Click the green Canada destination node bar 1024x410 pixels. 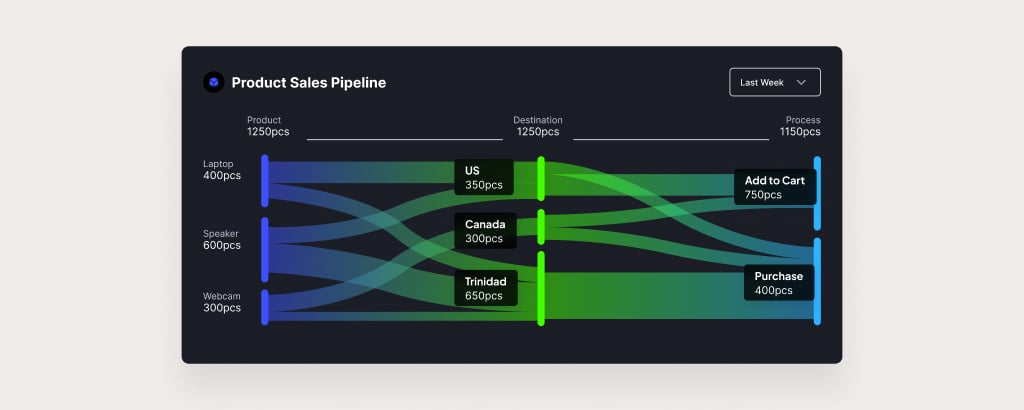[x=541, y=227]
